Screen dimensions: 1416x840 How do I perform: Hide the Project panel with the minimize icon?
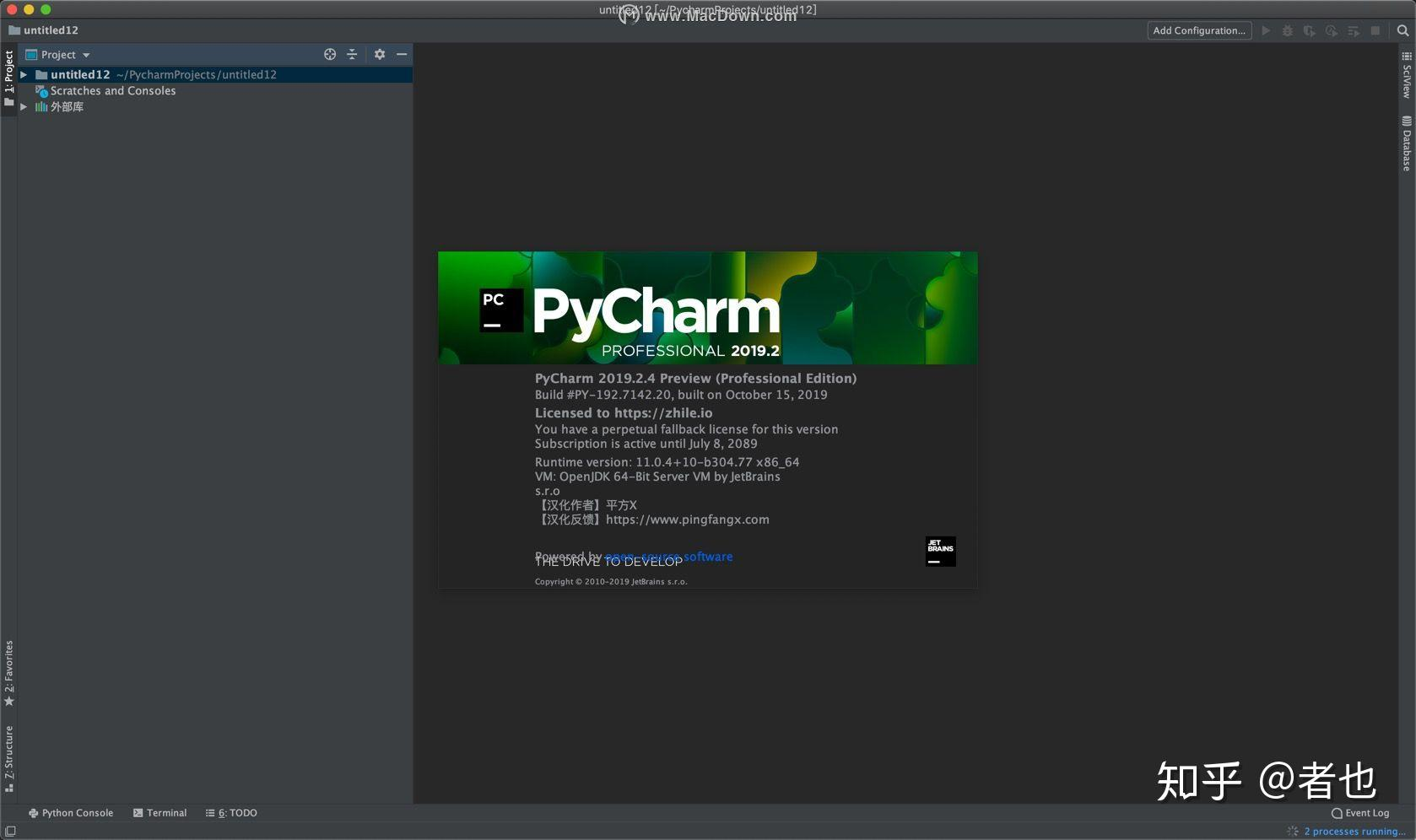tap(403, 54)
